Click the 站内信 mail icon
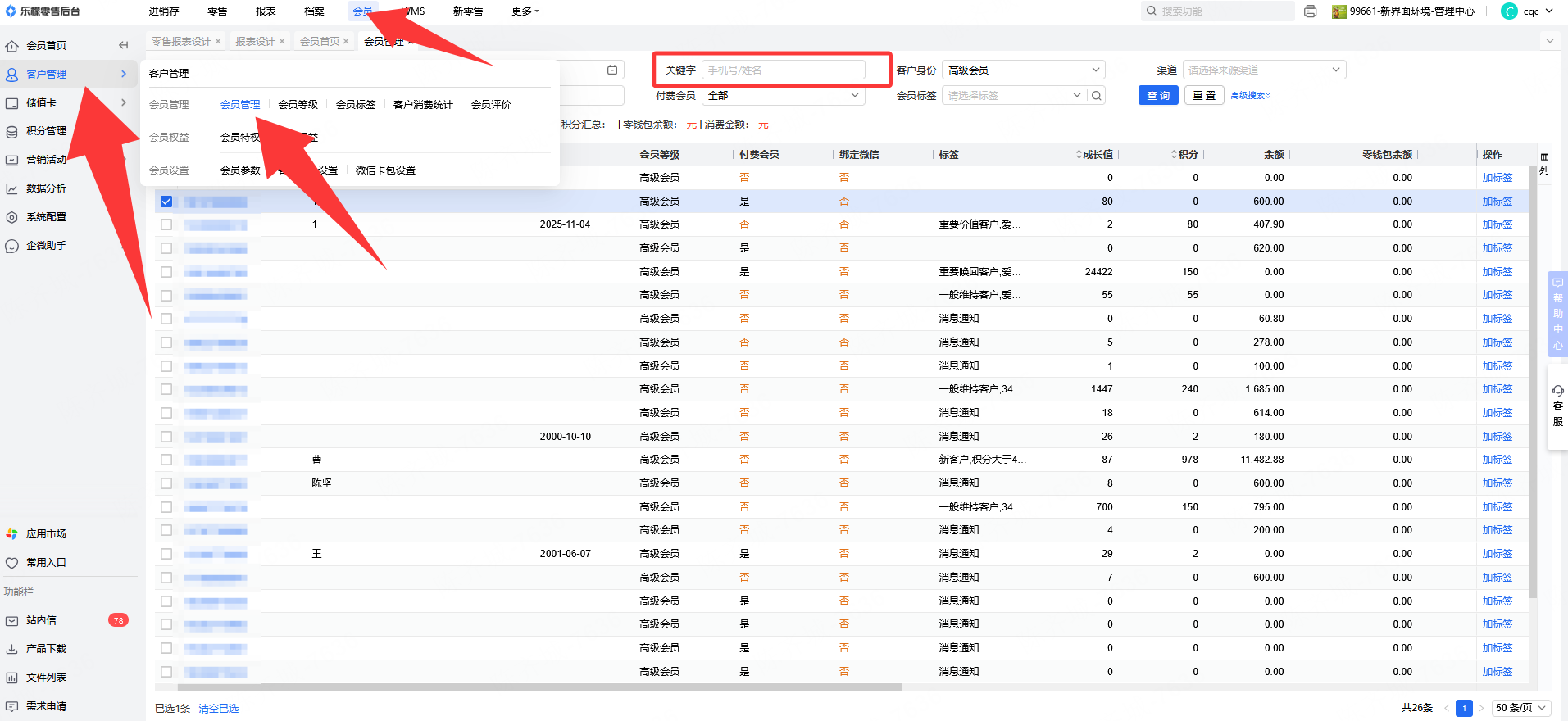The width and height of the screenshot is (1568, 721). coord(12,621)
